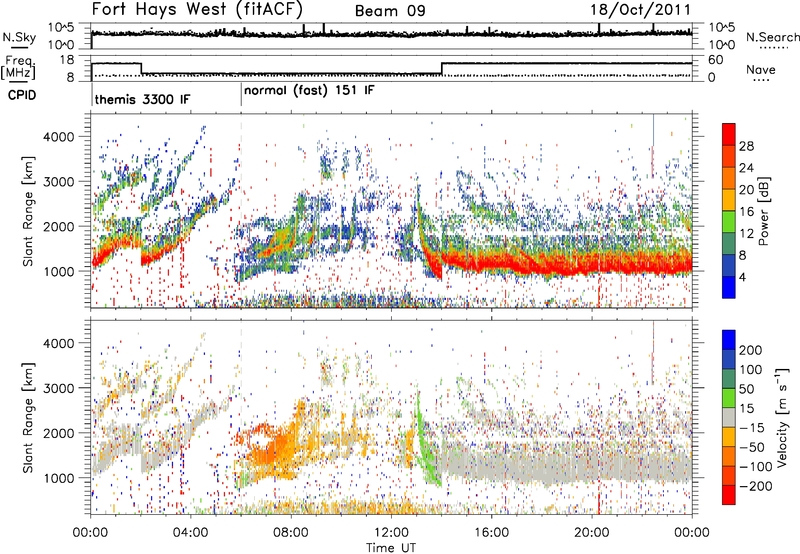Click the '20:00' time tick label
Viewport: 800px width, 554px height.
point(591,533)
